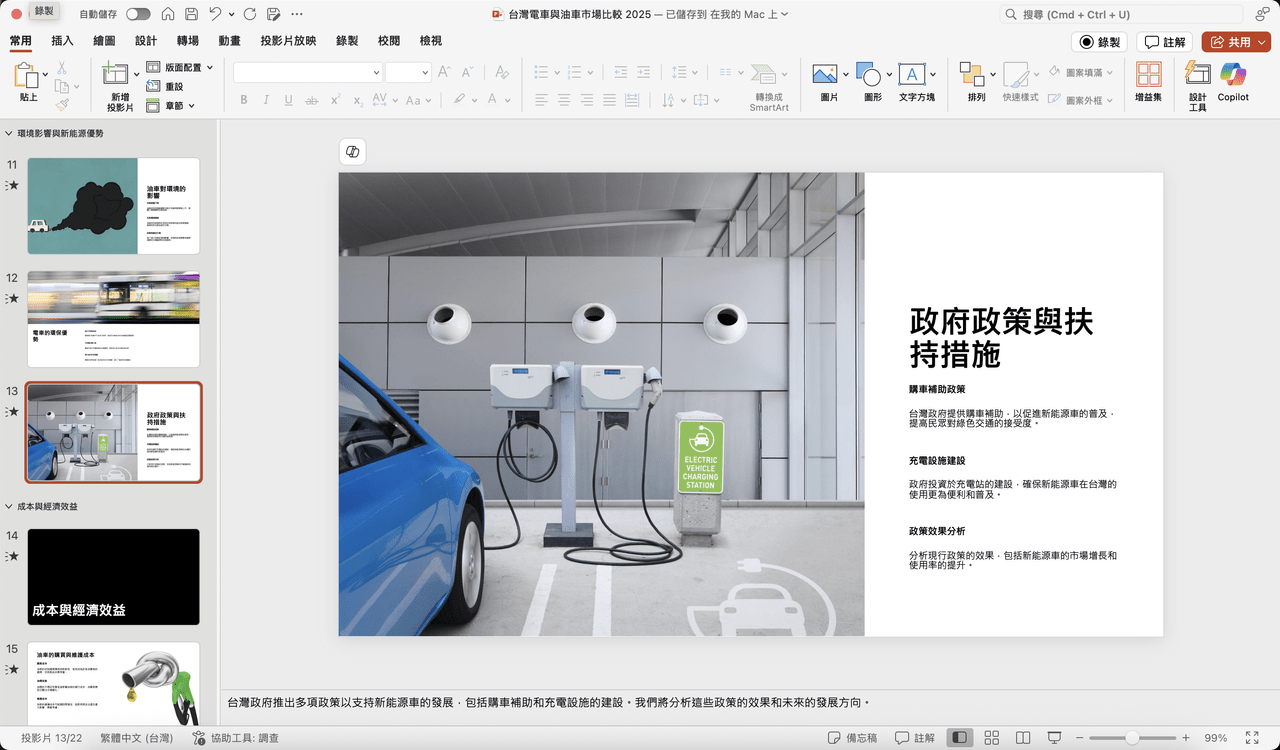
Task: Open the 章節 section dropdown
Action: pyautogui.click(x=171, y=105)
